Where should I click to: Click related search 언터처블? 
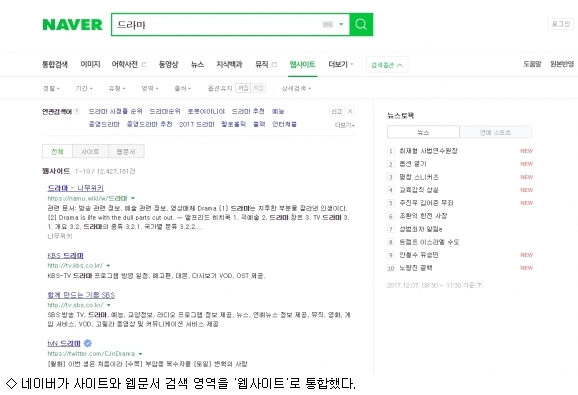(284, 124)
